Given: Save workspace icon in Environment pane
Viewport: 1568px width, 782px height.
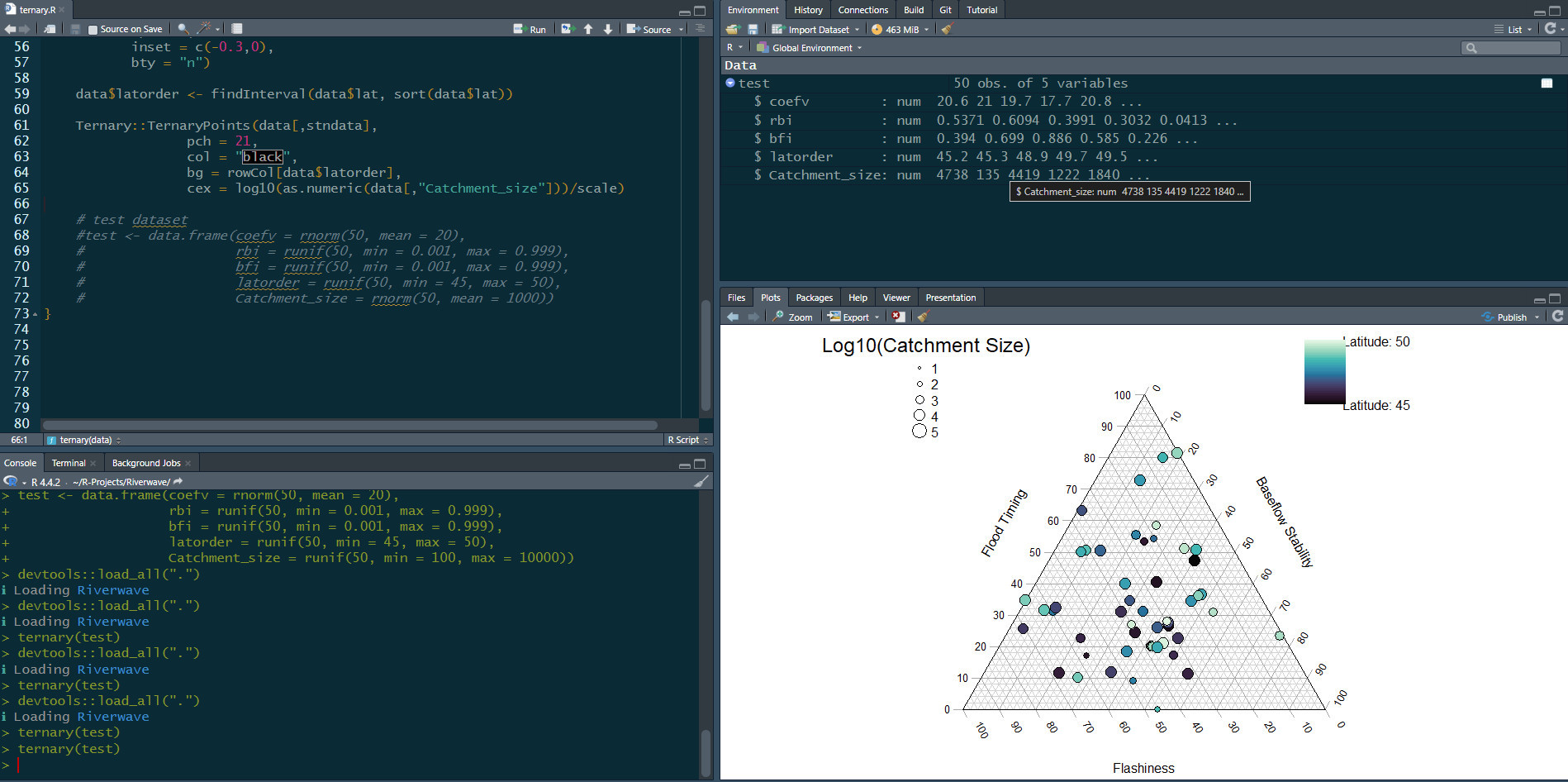Looking at the screenshot, I should (753, 29).
